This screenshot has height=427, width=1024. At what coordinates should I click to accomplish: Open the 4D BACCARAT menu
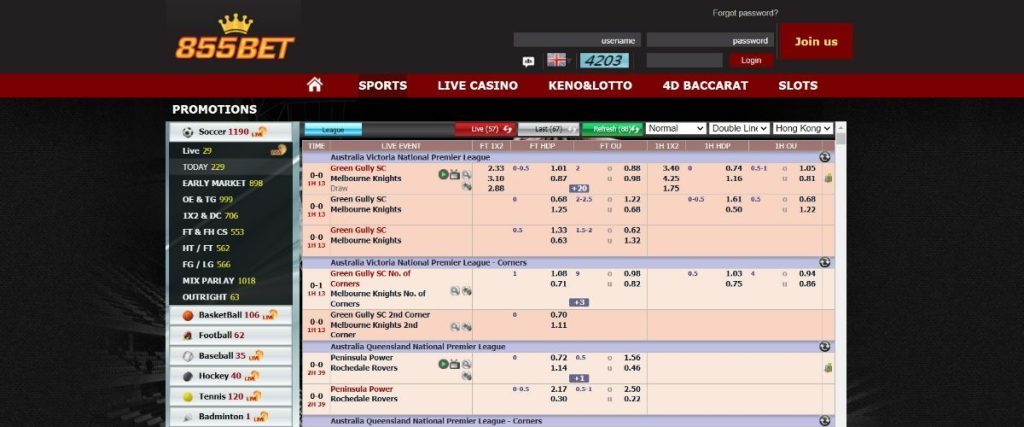pyautogui.click(x=705, y=86)
